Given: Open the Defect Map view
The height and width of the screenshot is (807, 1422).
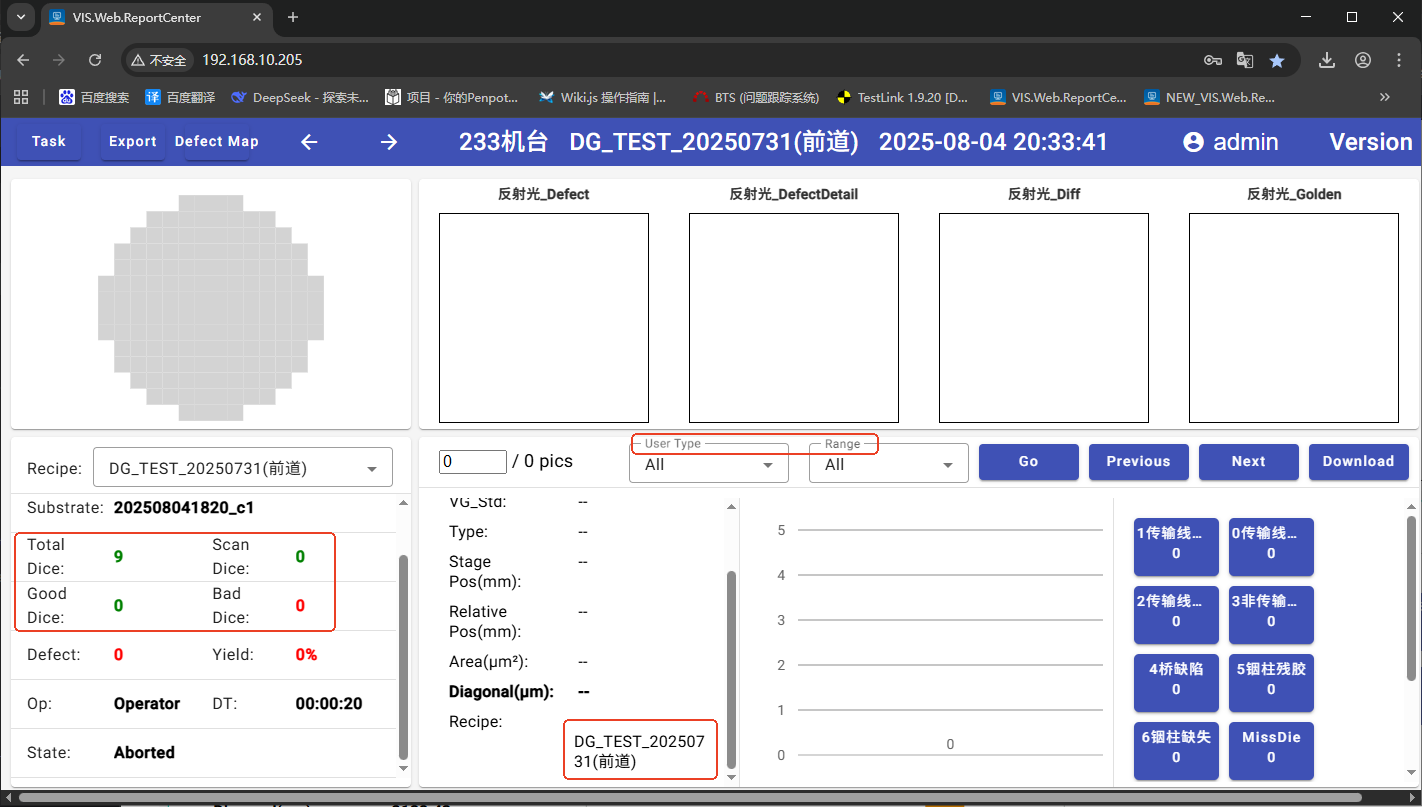Looking at the screenshot, I should click(216, 141).
